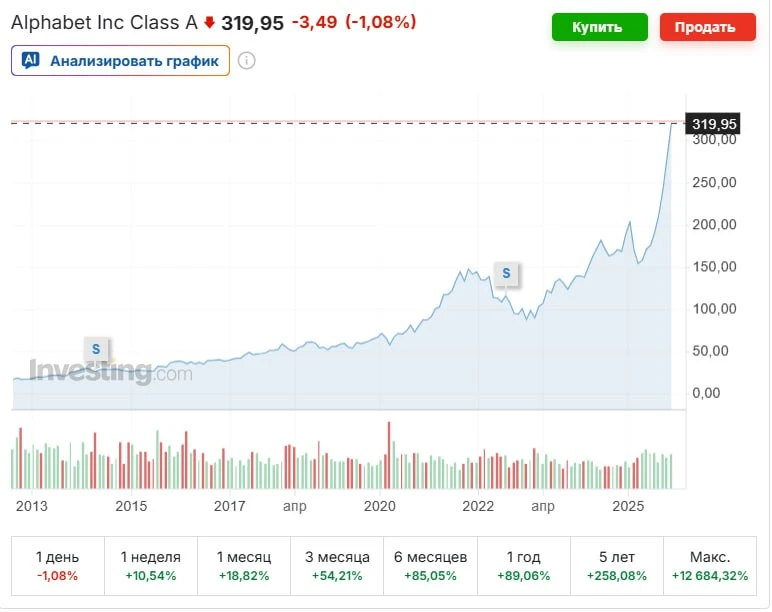Image resolution: width=772 pixels, height=612 pixels.
Task: Click the Investing.com watermark logo
Action: (110, 372)
